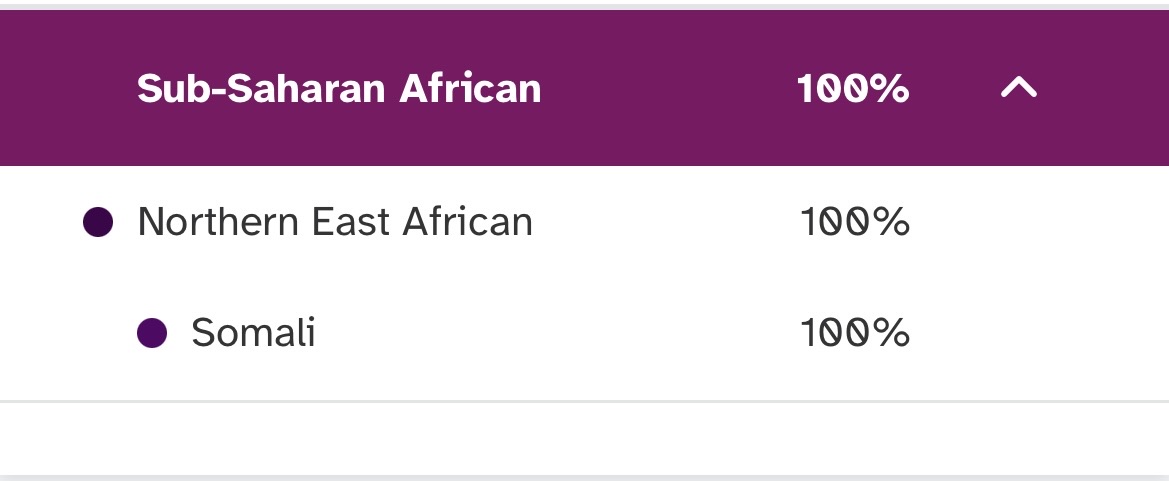The height and width of the screenshot is (481, 1169).
Task: Click the gray strip at the very bottom
Action: tap(584, 477)
